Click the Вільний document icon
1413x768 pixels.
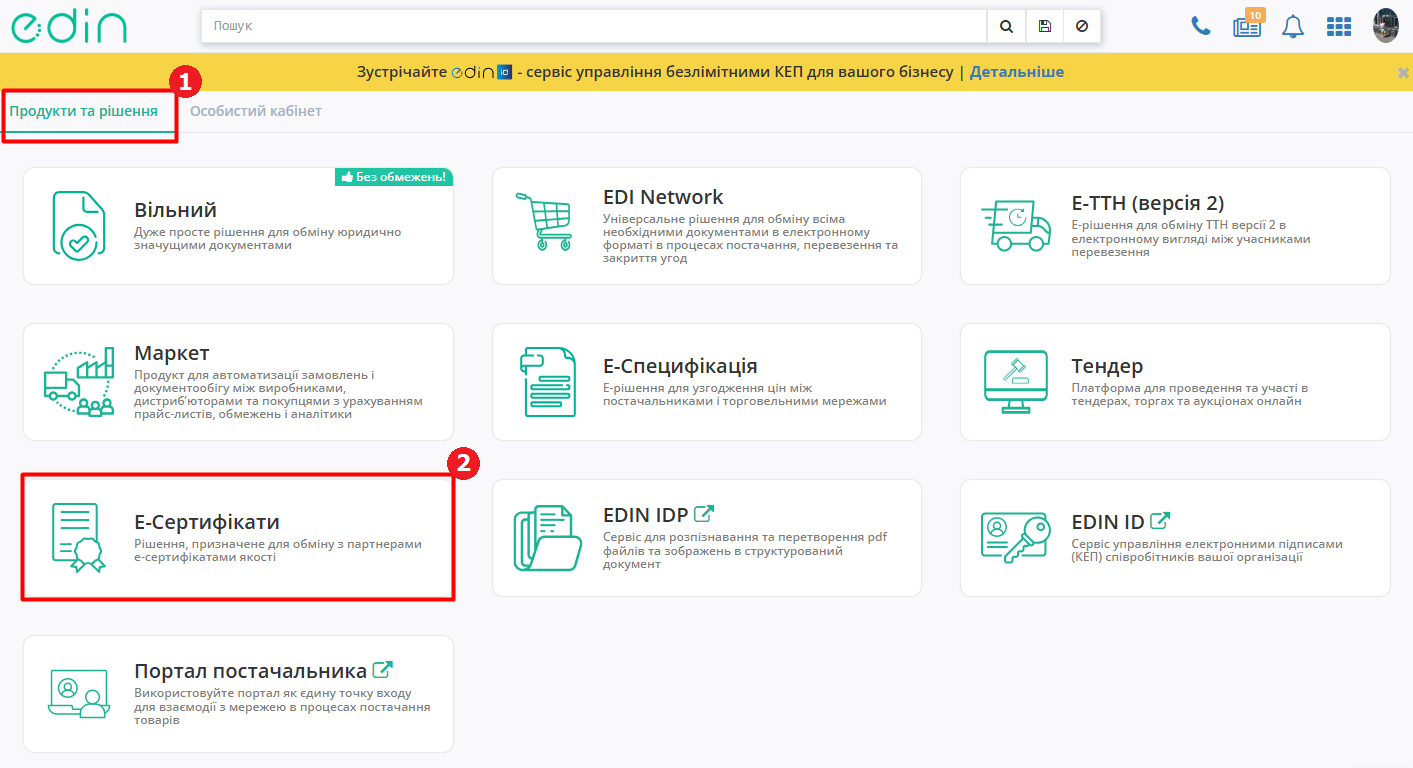pyautogui.click(x=78, y=225)
